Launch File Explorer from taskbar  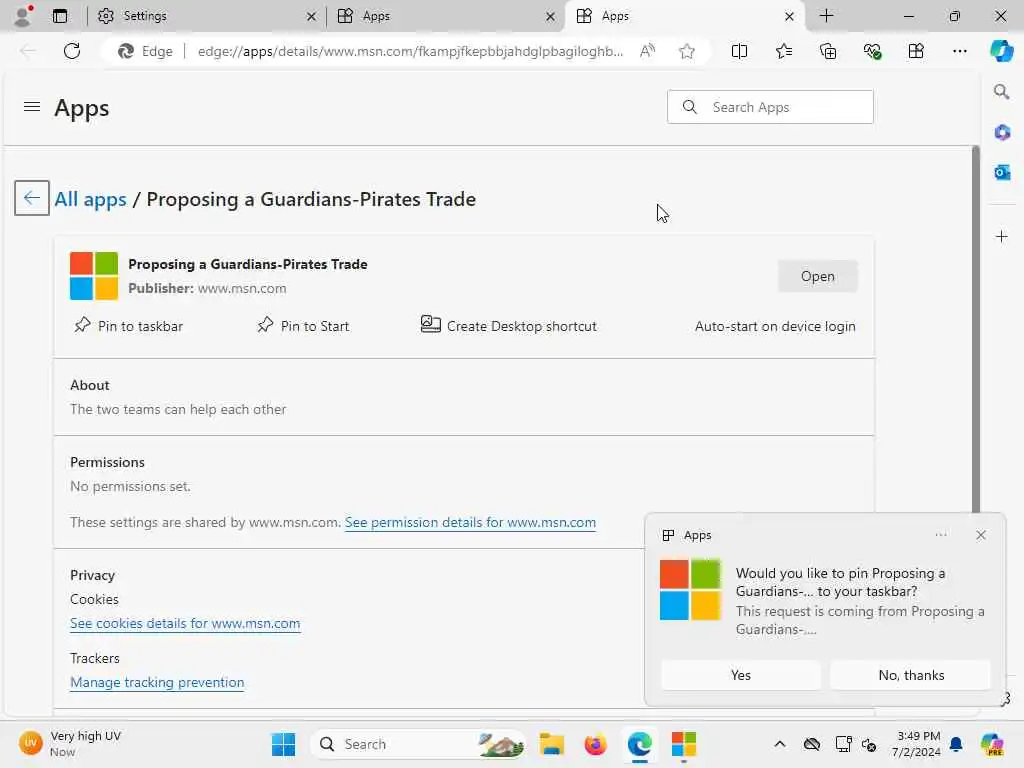551,744
